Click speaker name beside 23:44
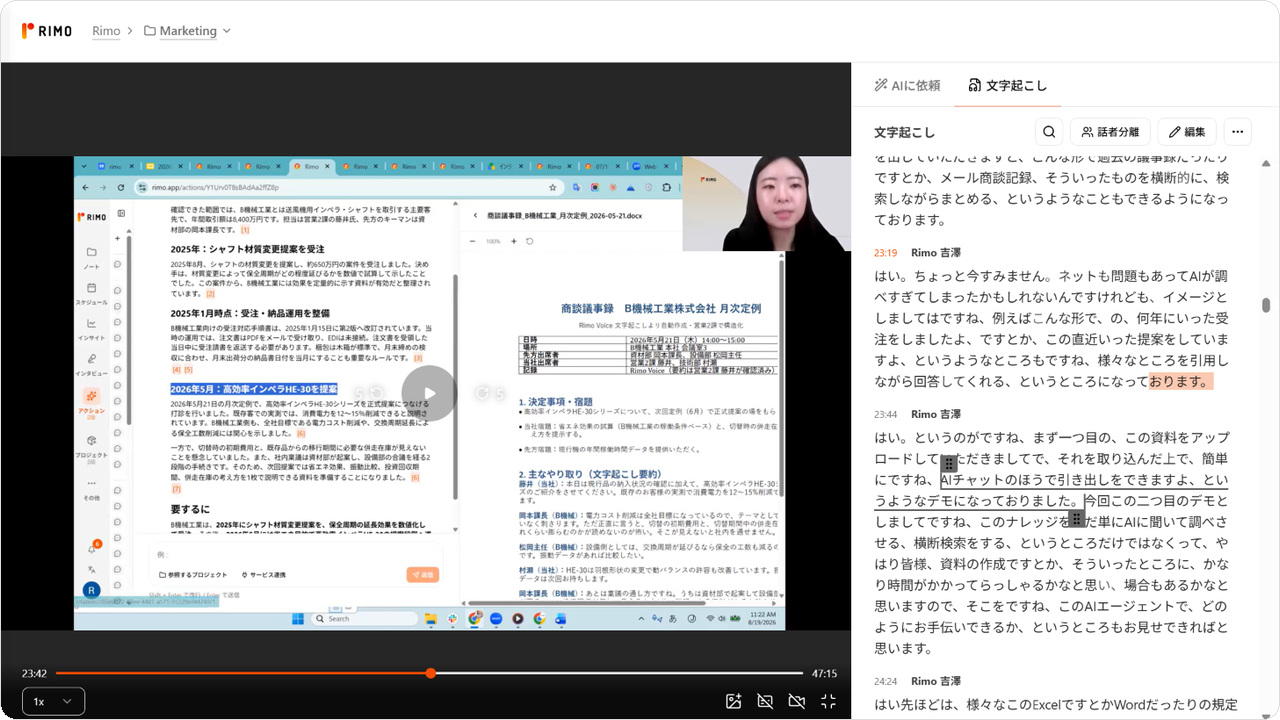1280x720 pixels. tap(935, 414)
